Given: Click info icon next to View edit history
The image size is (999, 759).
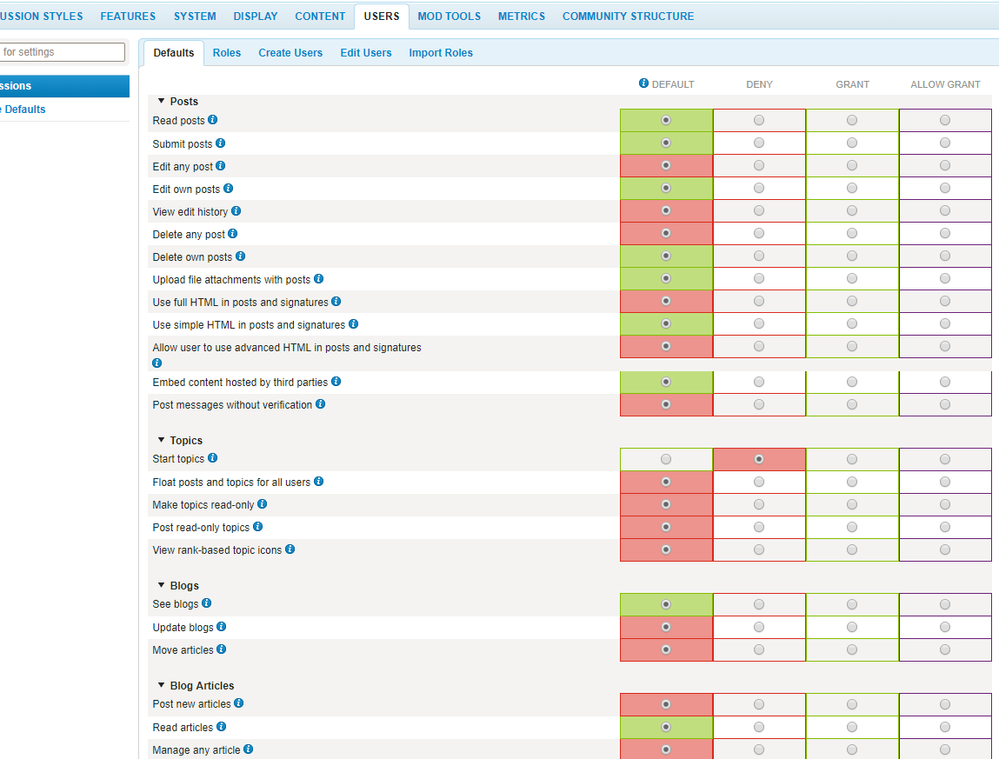Looking at the screenshot, I should tap(236, 211).
